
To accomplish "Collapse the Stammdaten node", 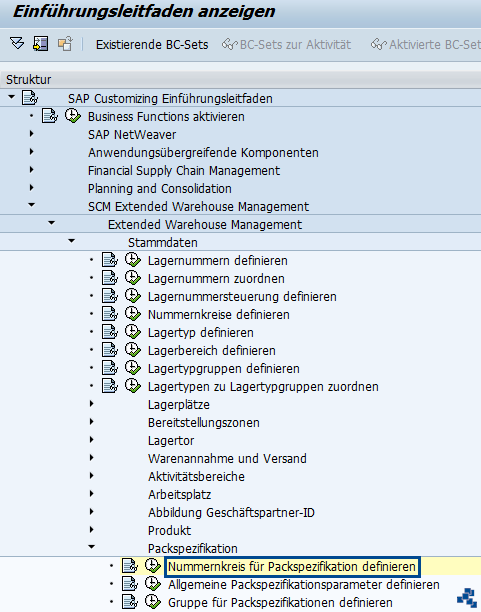I will [x=71, y=240].
